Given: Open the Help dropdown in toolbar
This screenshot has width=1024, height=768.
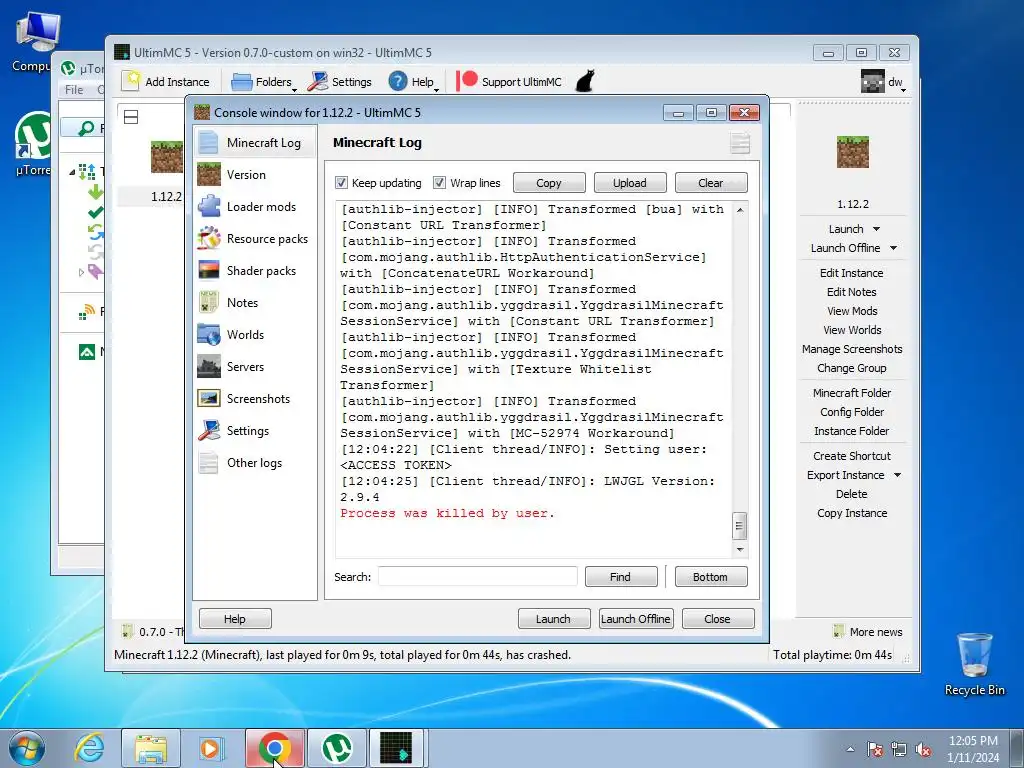Looking at the screenshot, I should (x=414, y=82).
